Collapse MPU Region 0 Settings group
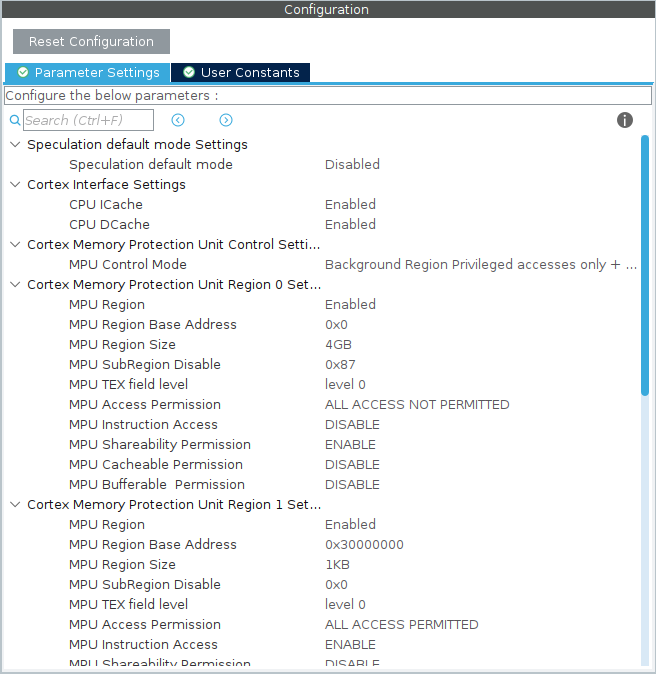The image size is (656, 674). pyautogui.click(x=15, y=284)
